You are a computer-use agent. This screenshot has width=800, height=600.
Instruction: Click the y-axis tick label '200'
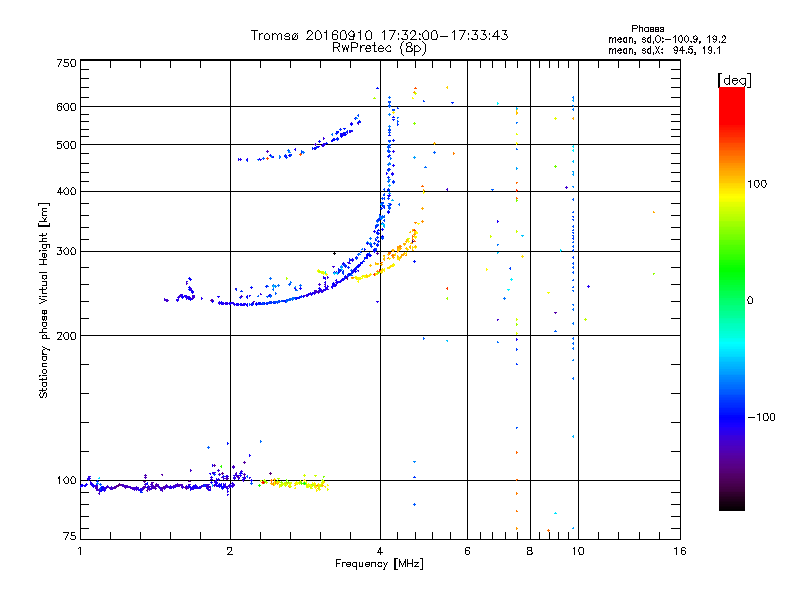[x=66, y=336]
